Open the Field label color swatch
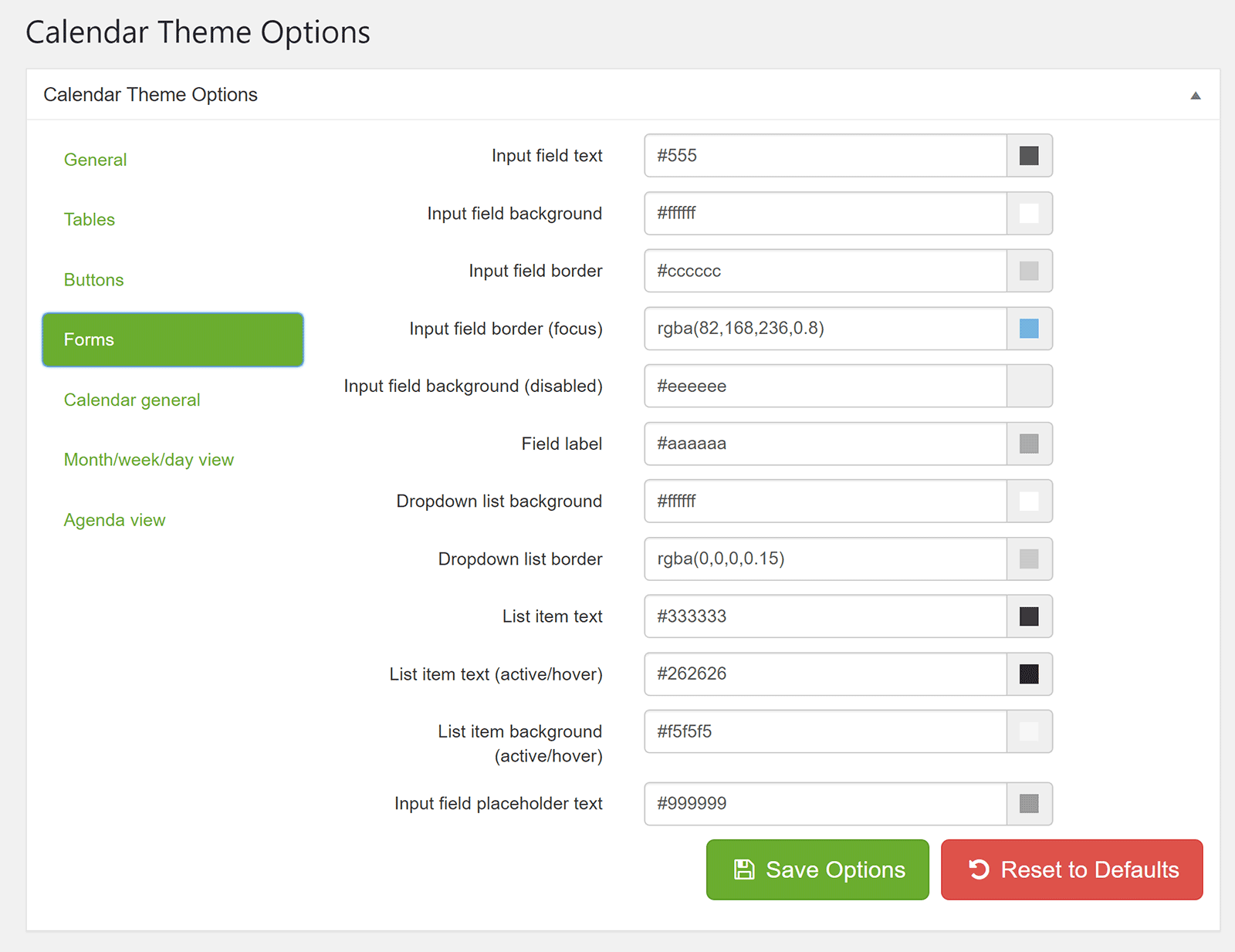The height and width of the screenshot is (952, 1235). 1029,444
